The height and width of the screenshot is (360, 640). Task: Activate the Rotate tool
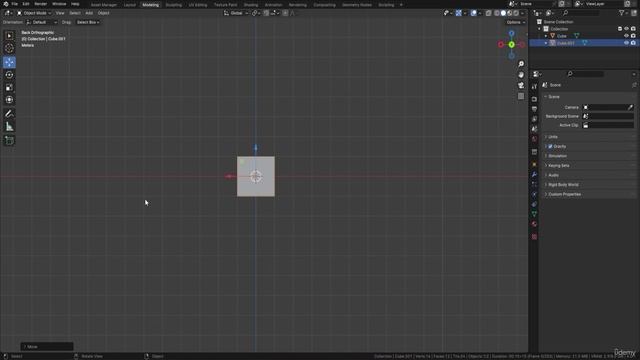click(9, 75)
